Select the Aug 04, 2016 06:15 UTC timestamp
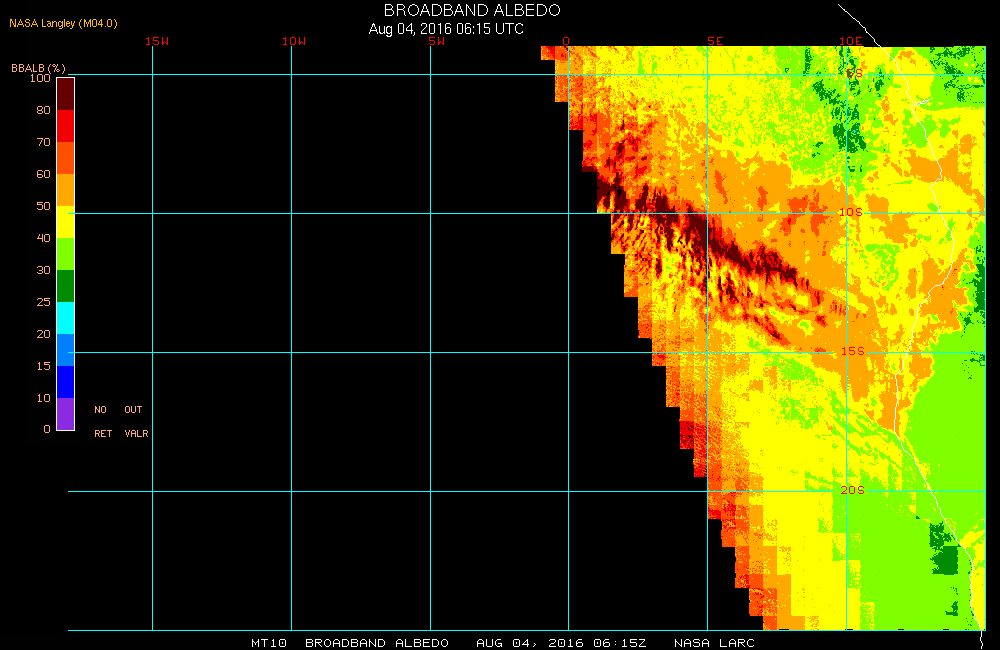This screenshot has height=650, width=1000. pos(446,29)
